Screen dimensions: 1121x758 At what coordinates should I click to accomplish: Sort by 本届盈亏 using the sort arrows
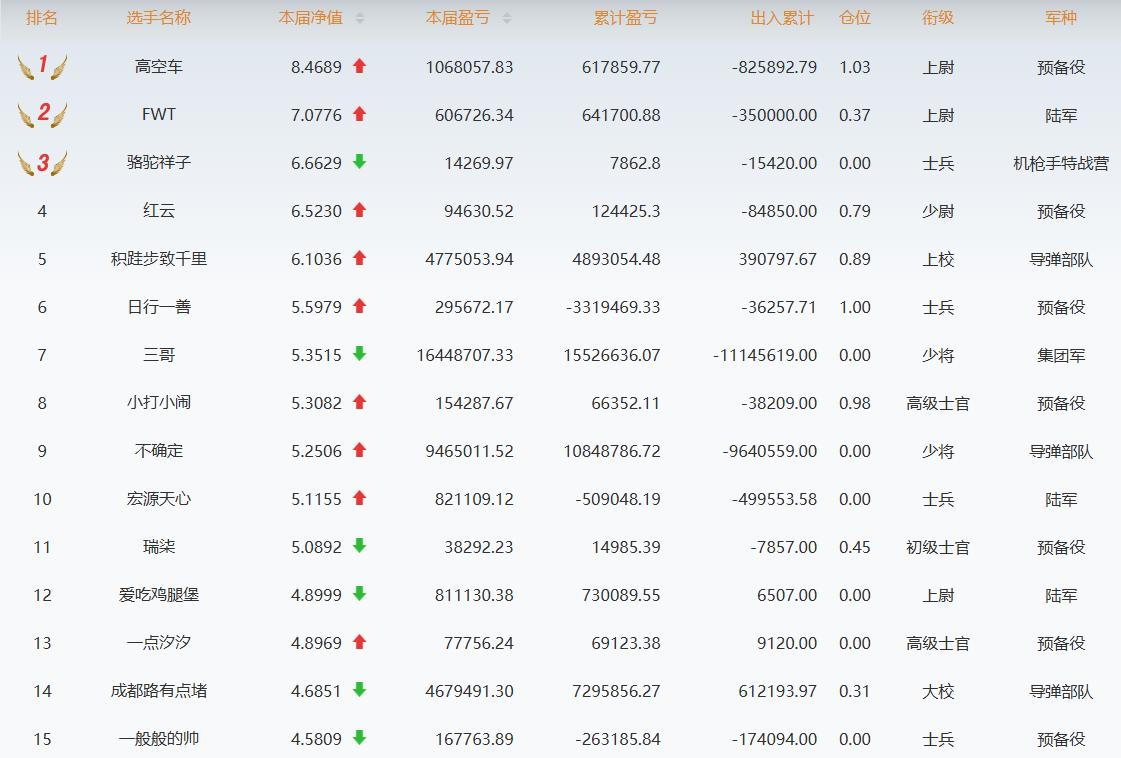tap(507, 18)
